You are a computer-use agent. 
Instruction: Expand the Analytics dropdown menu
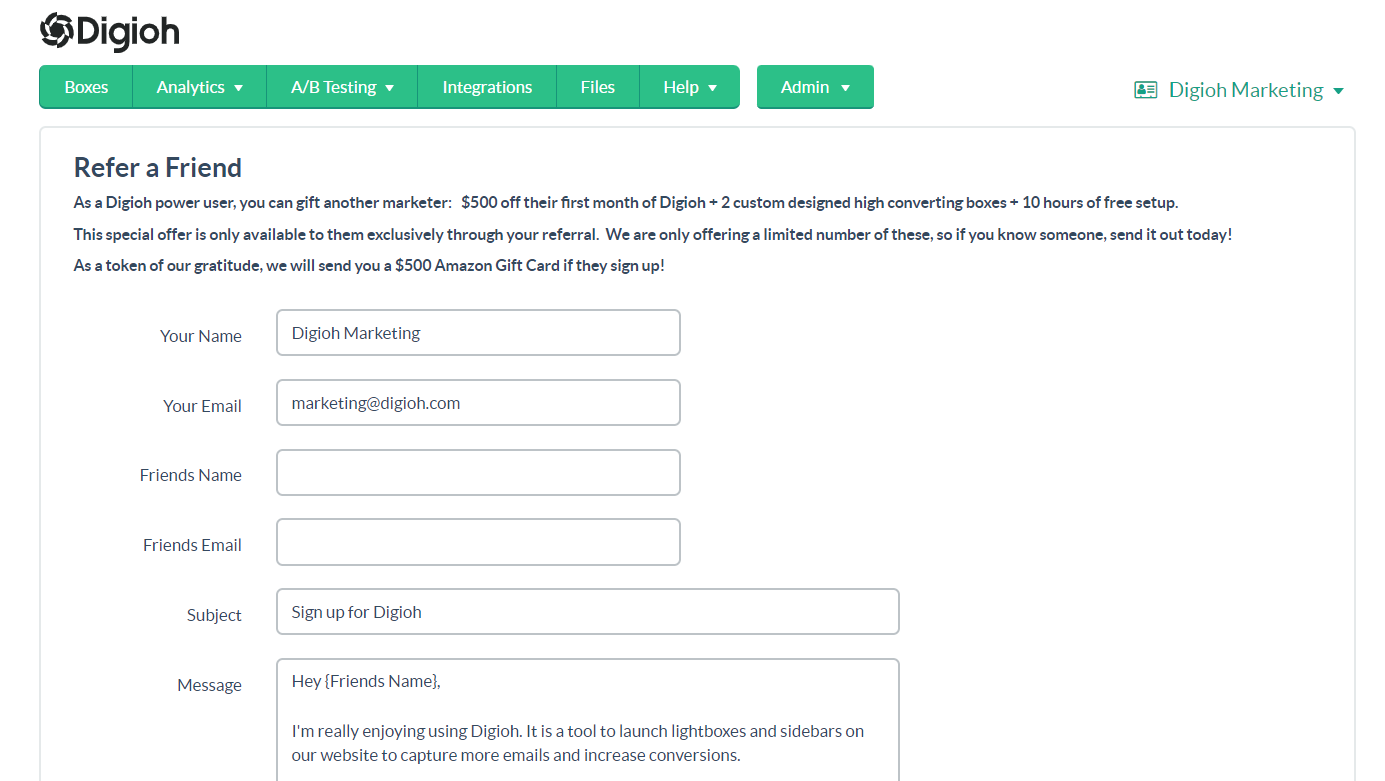click(x=200, y=87)
